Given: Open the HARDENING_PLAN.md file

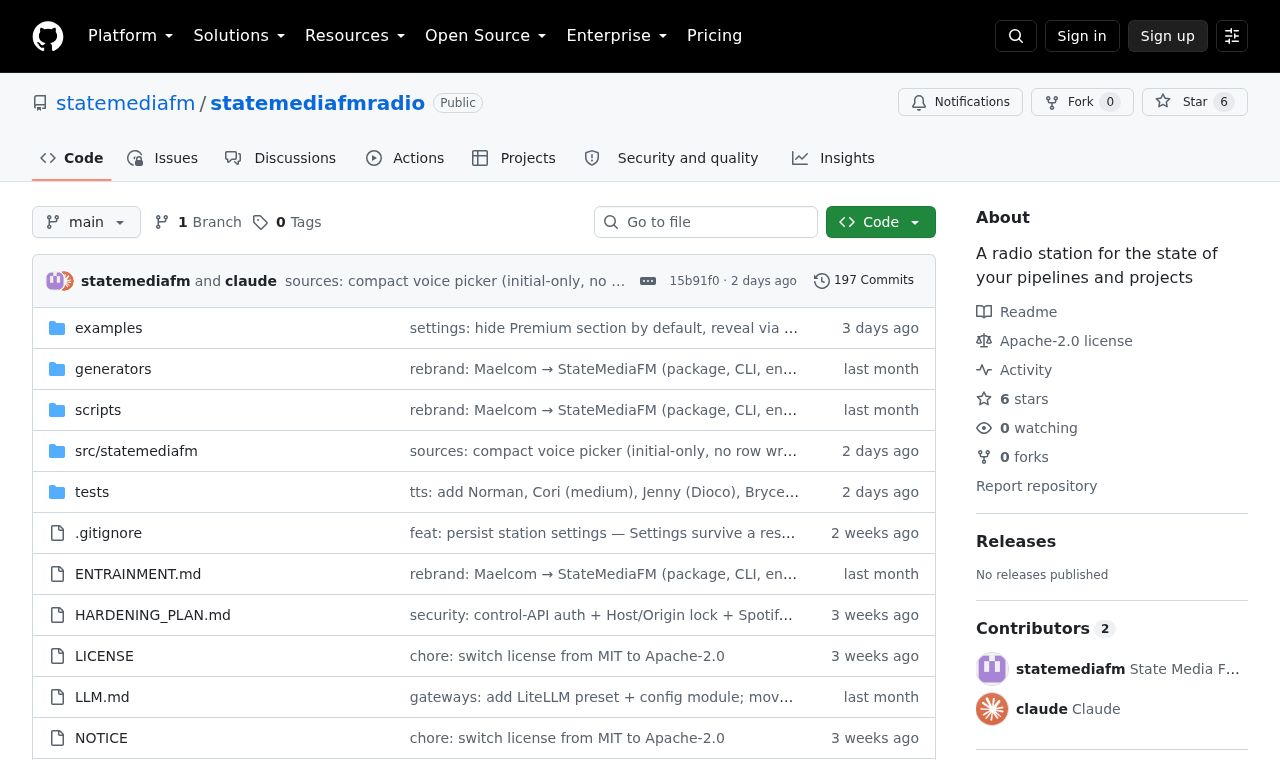Looking at the screenshot, I should [x=153, y=615].
